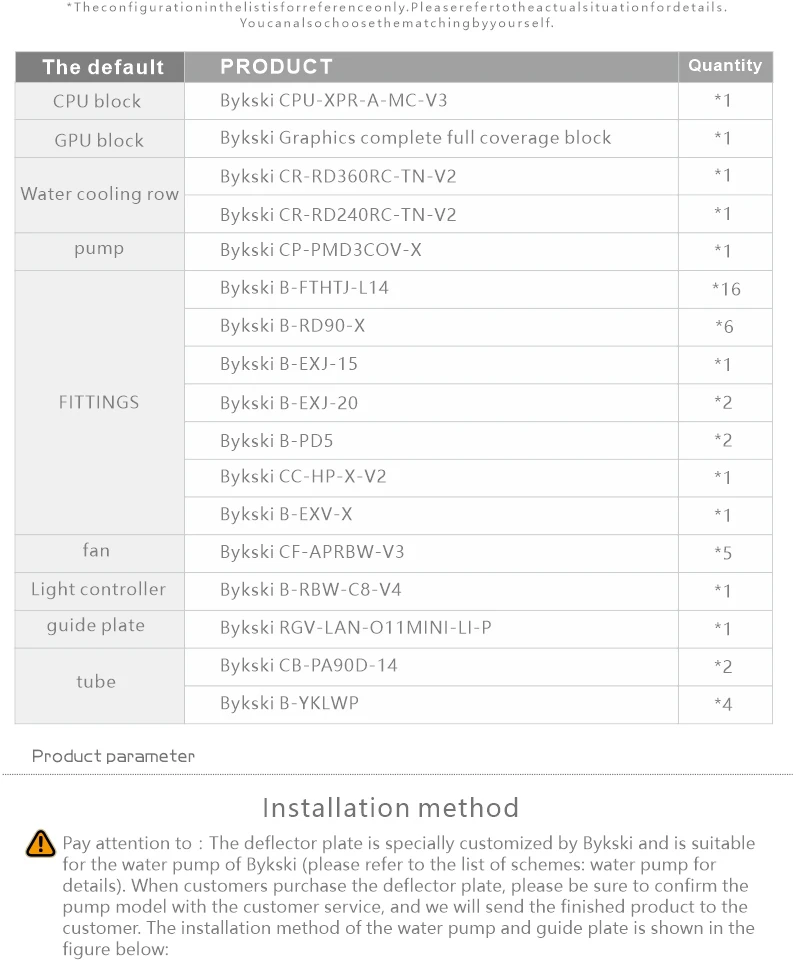This screenshot has width=796, height=965.
Task: Click "The default" column header
Action: point(102,67)
